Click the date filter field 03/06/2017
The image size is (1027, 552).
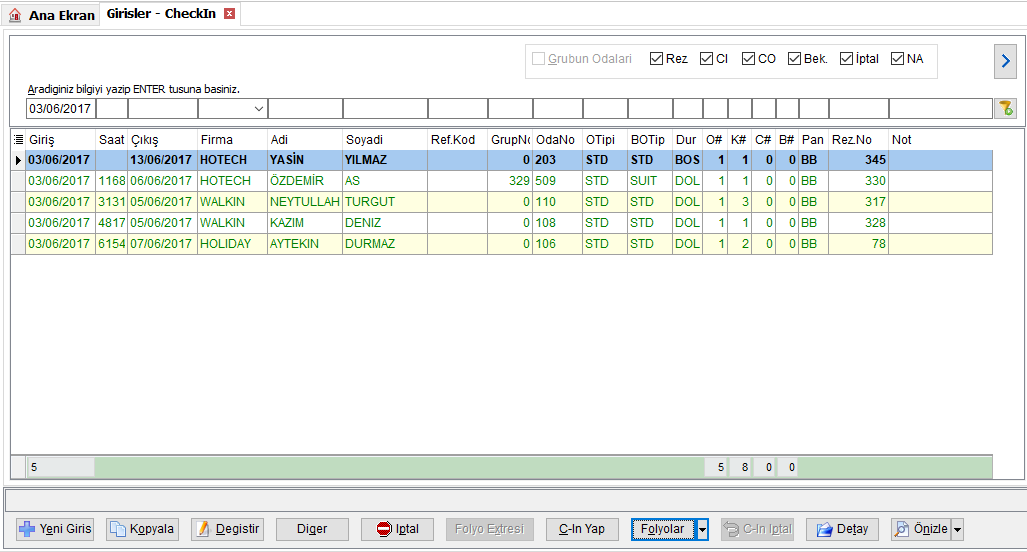pyautogui.click(x=61, y=109)
